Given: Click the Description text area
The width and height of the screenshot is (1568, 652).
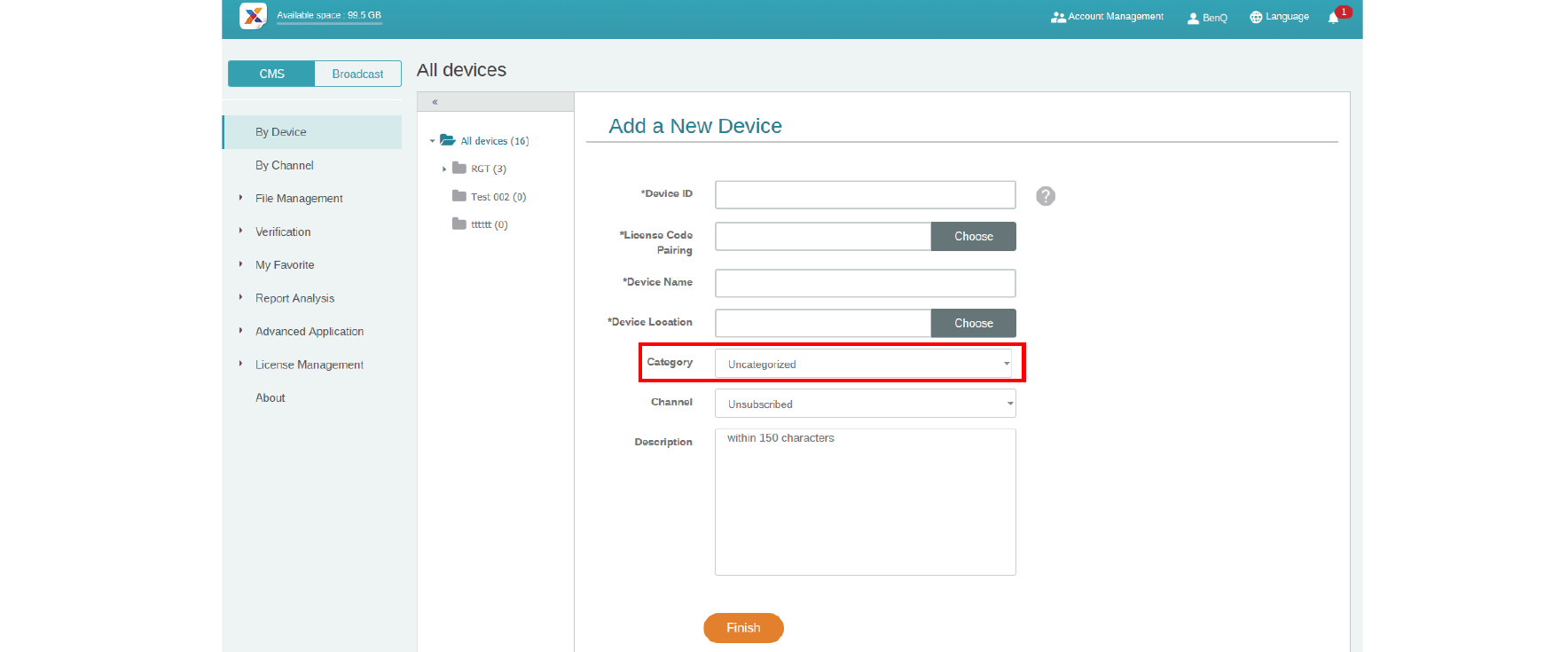Looking at the screenshot, I should [x=865, y=502].
